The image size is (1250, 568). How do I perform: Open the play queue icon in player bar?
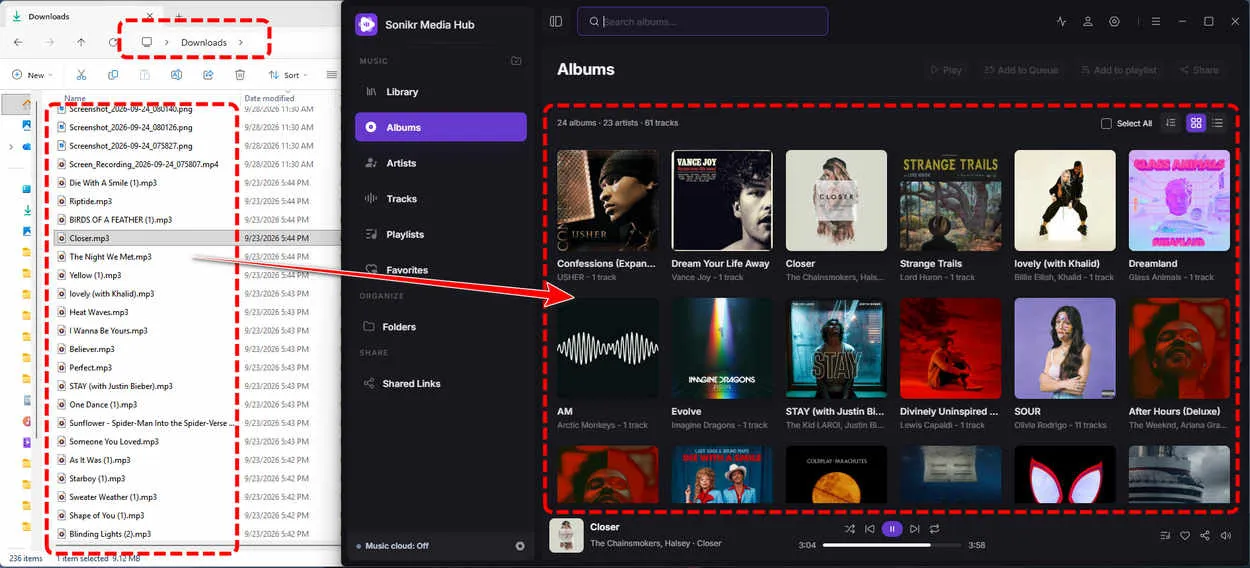1165,535
